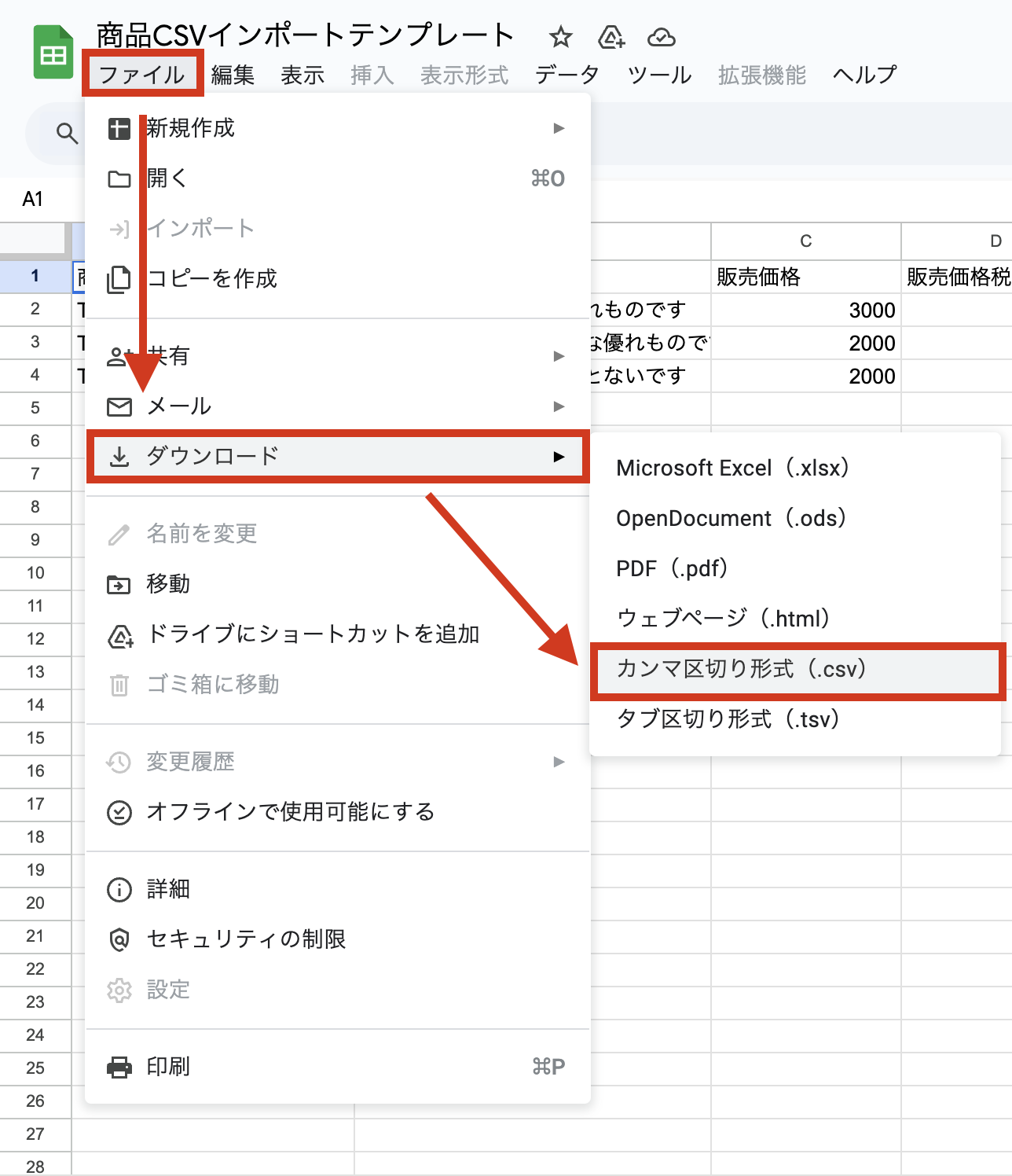This screenshot has height=1176, width=1012.
Task: Open the データ menu
Action: pos(566,75)
